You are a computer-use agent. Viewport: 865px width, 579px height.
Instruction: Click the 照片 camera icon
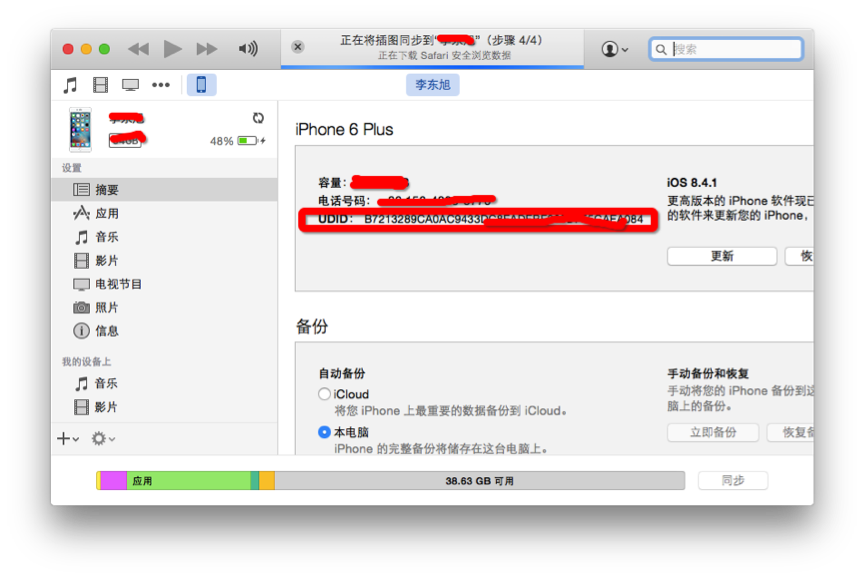pos(81,308)
